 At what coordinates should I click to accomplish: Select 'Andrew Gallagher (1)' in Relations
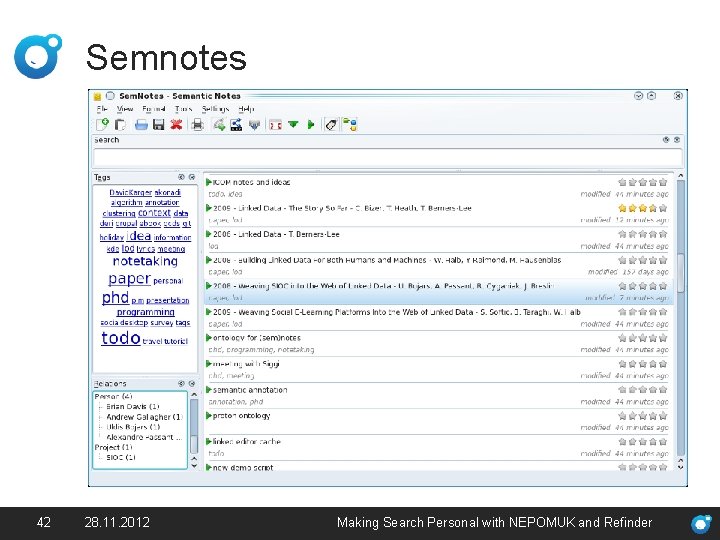click(x=144, y=417)
